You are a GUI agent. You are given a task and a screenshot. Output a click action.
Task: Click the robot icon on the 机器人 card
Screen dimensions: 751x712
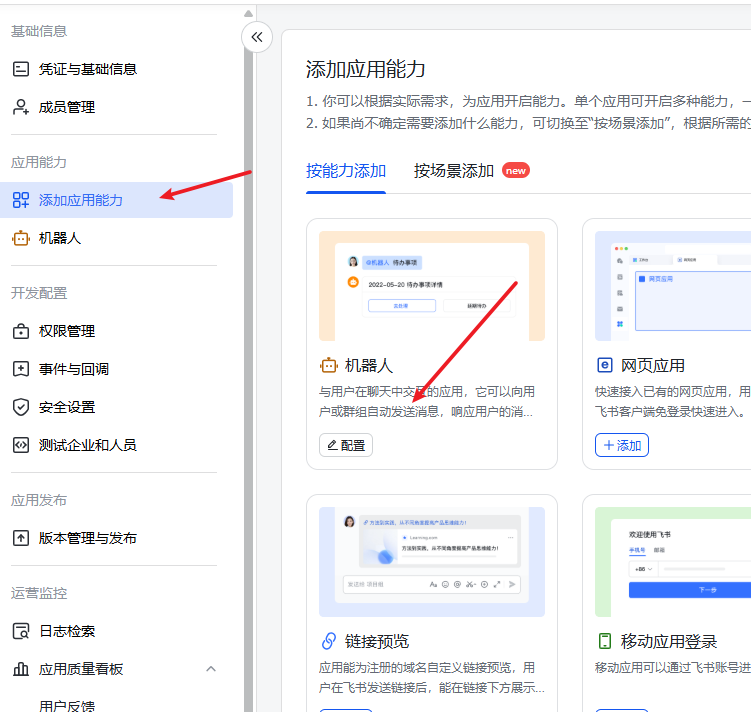(x=329, y=365)
